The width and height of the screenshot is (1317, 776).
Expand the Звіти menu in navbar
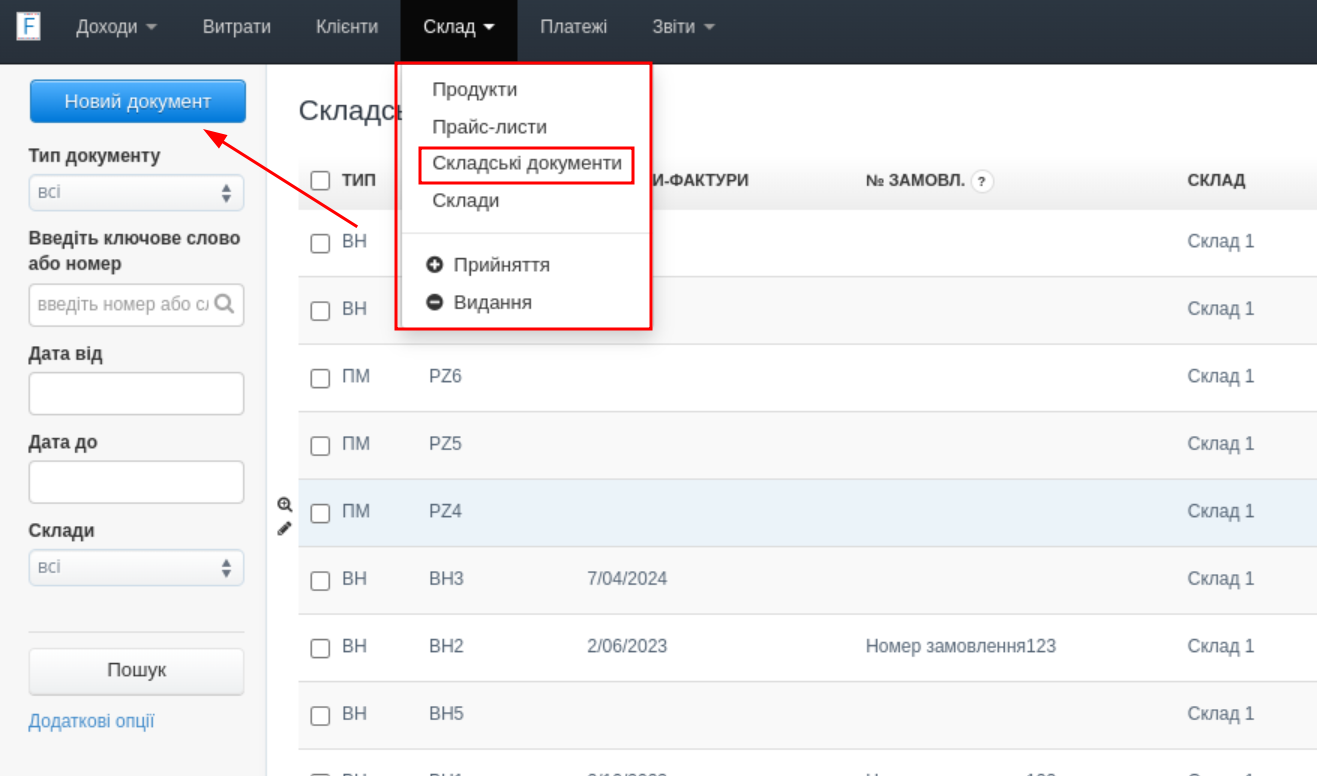coord(683,27)
